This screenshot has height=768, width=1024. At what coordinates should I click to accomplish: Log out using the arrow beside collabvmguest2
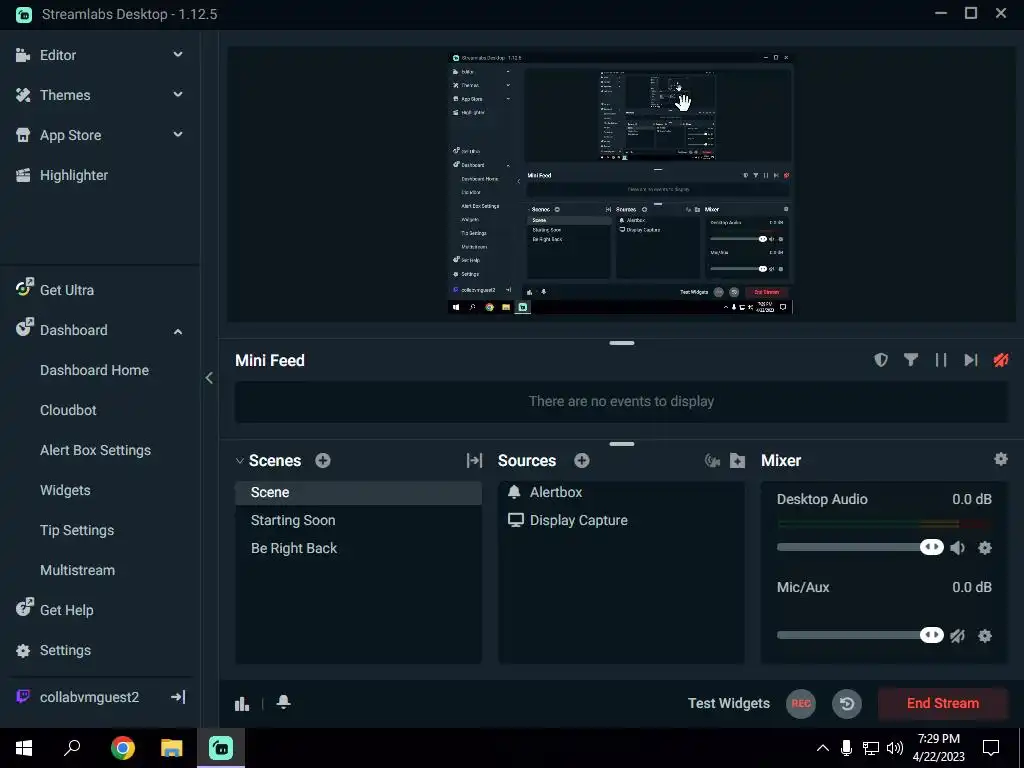pyautogui.click(x=178, y=697)
